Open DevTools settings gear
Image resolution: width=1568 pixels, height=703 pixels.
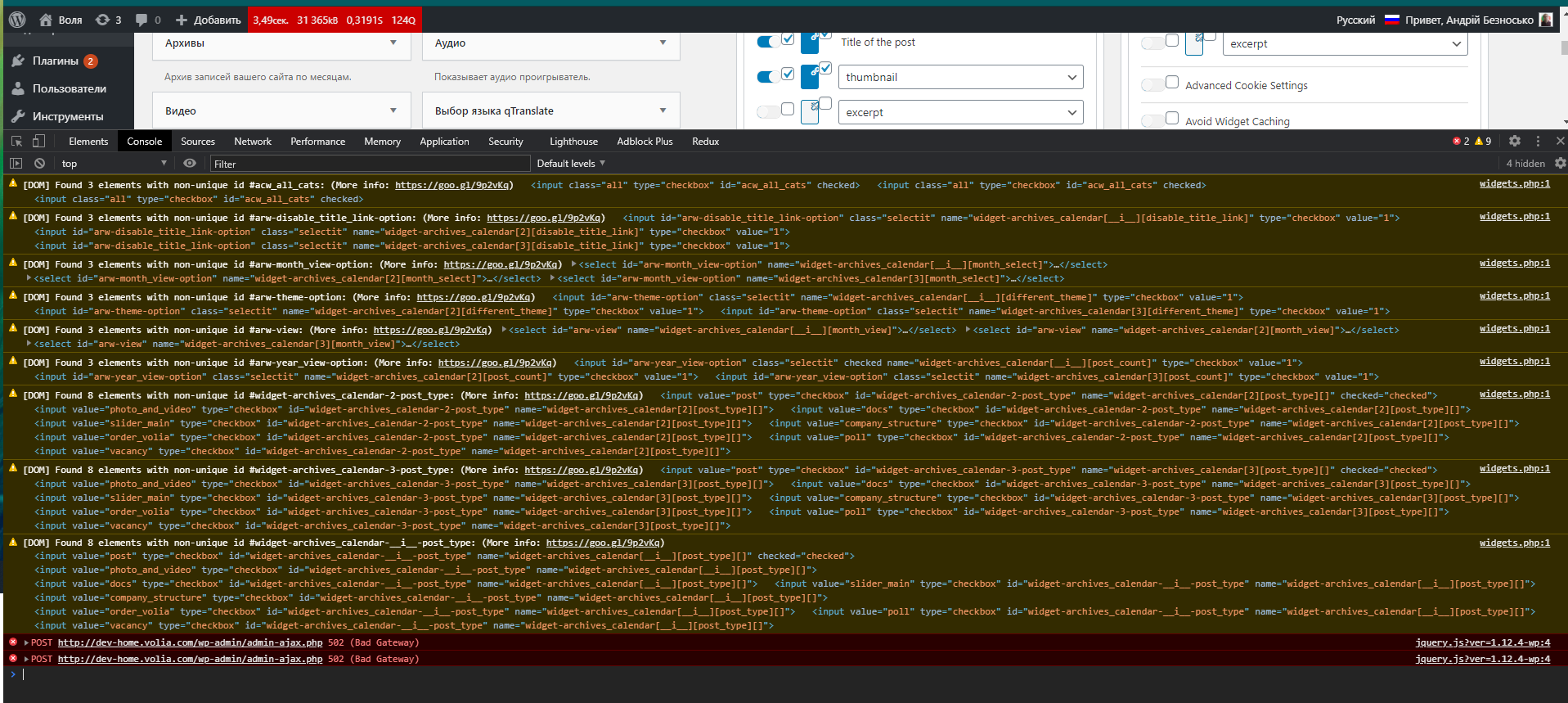(1514, 141)
